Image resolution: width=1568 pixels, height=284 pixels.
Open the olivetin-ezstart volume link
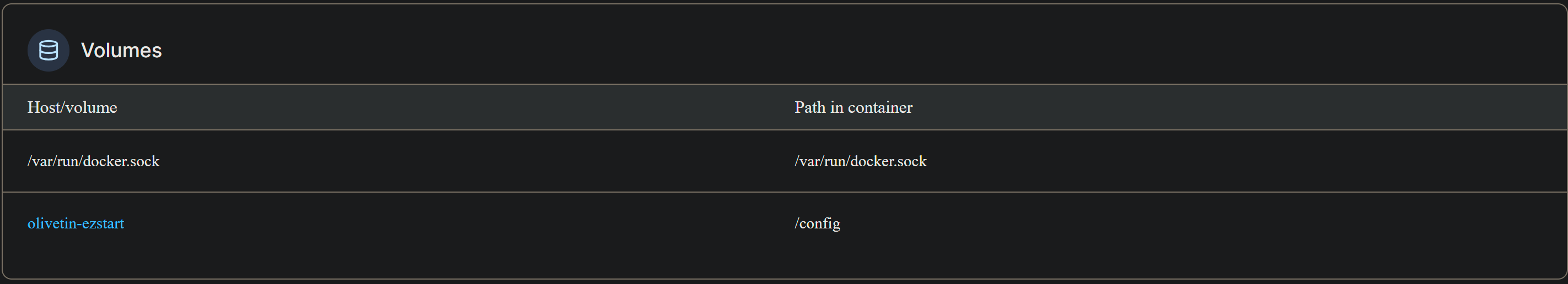(76, 224)
